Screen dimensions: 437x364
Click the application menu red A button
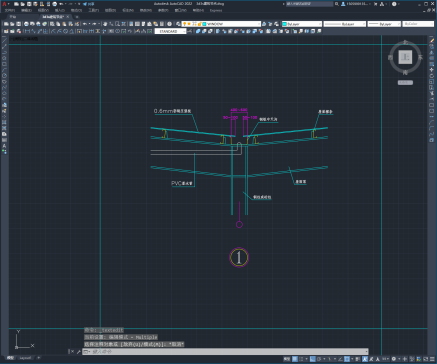4,4
